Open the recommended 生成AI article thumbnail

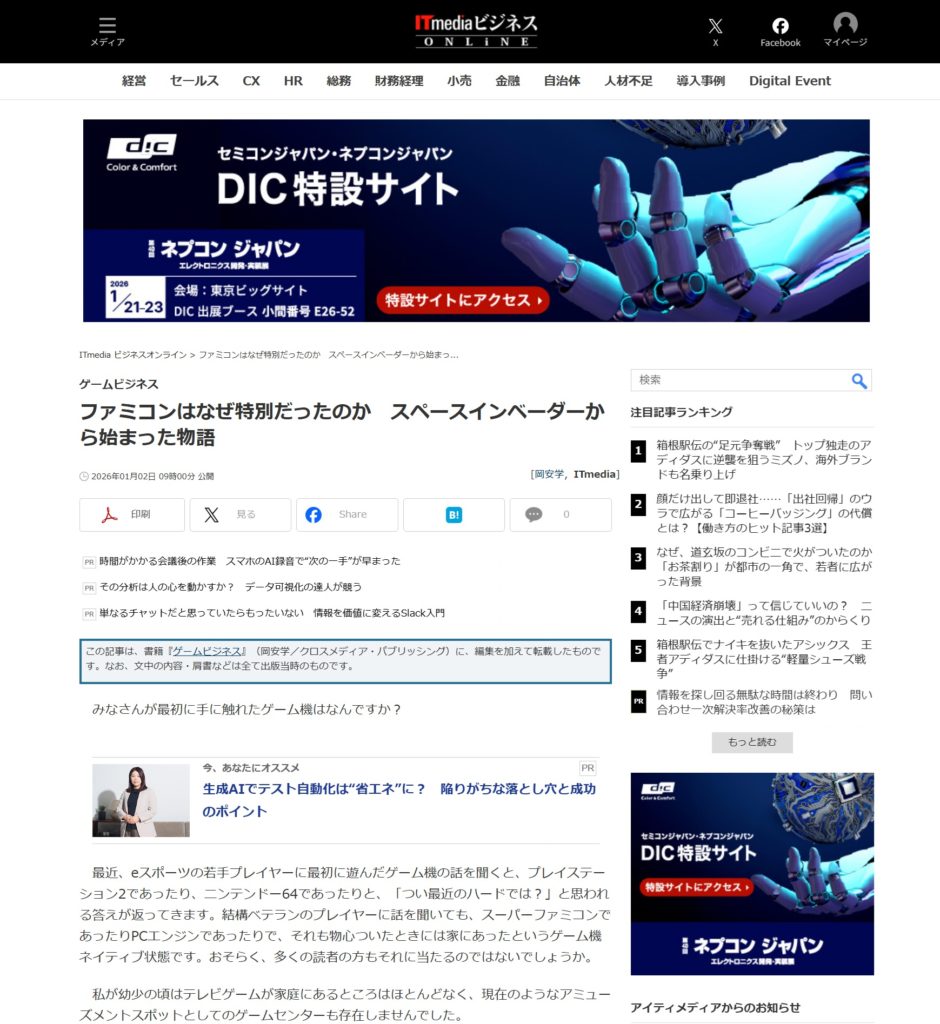[141, 800]
